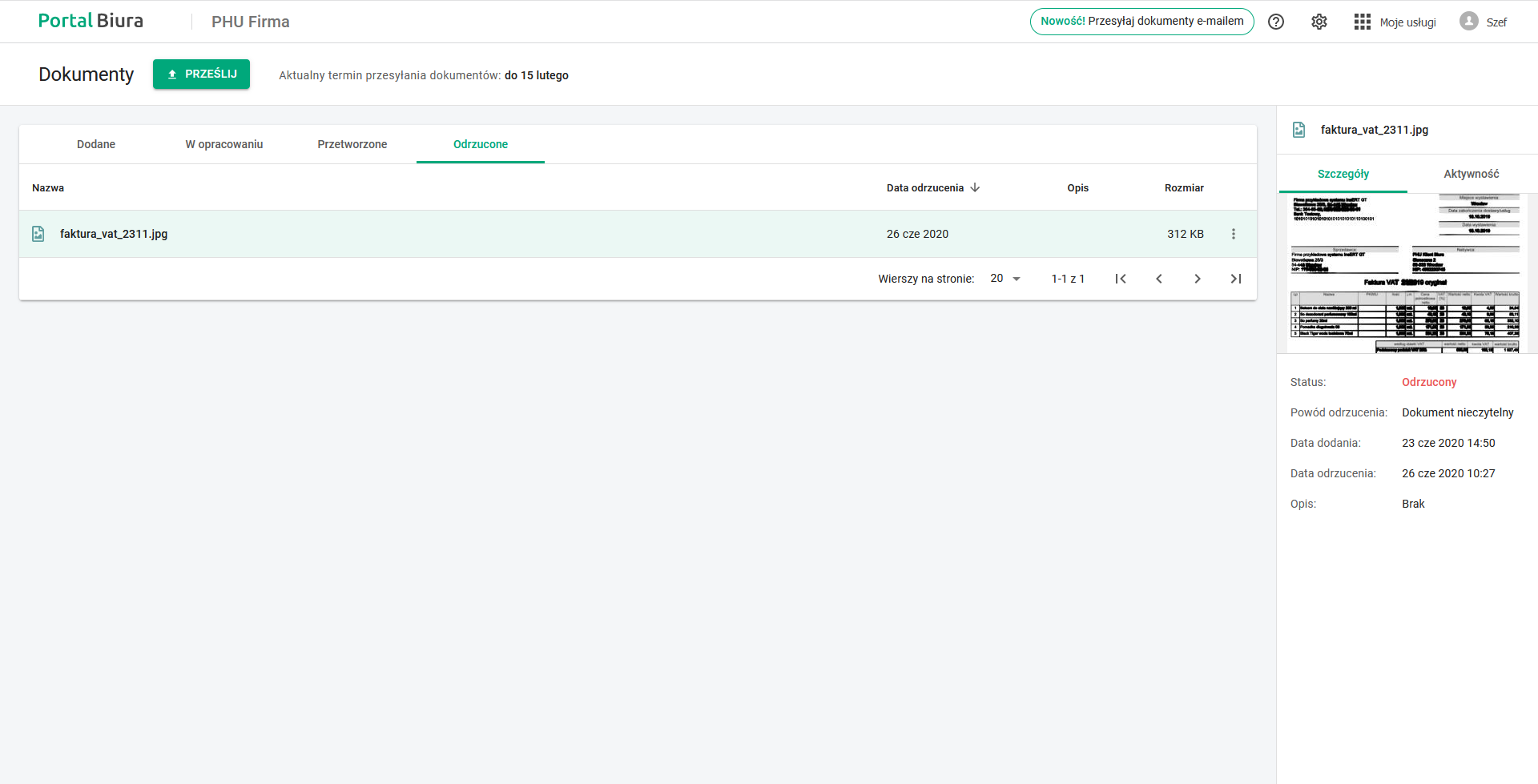Open Moje usługi apps grid
Screen dimensions: 1538x784
[1363, 22]
